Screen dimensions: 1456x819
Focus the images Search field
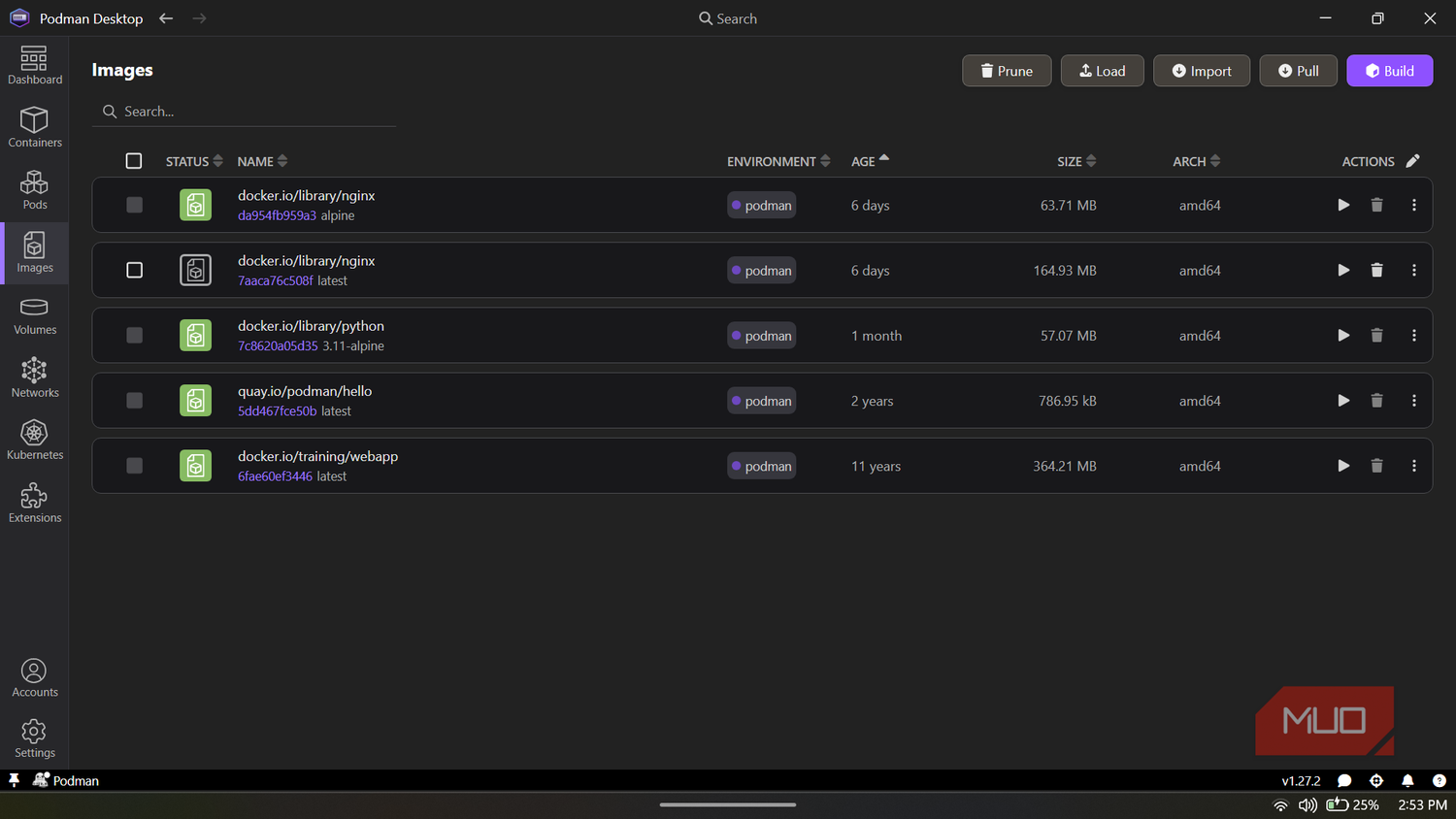244,112
